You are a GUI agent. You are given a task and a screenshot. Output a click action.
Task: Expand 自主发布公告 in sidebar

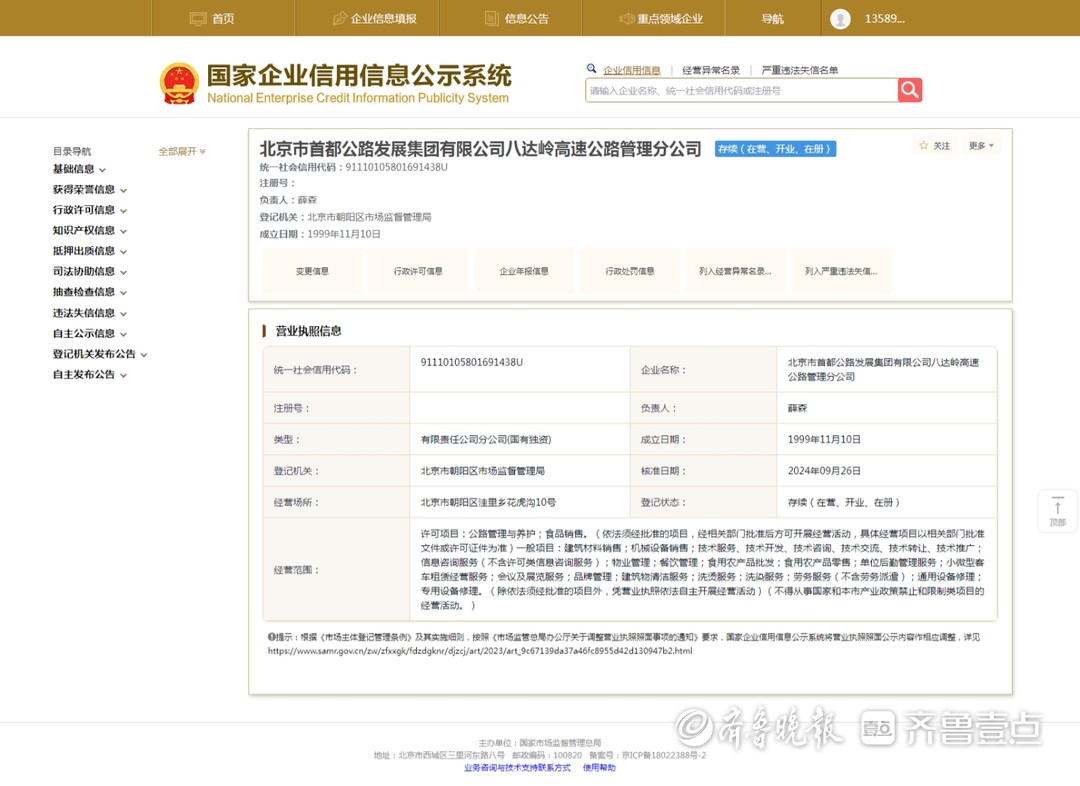pos(90,375)
